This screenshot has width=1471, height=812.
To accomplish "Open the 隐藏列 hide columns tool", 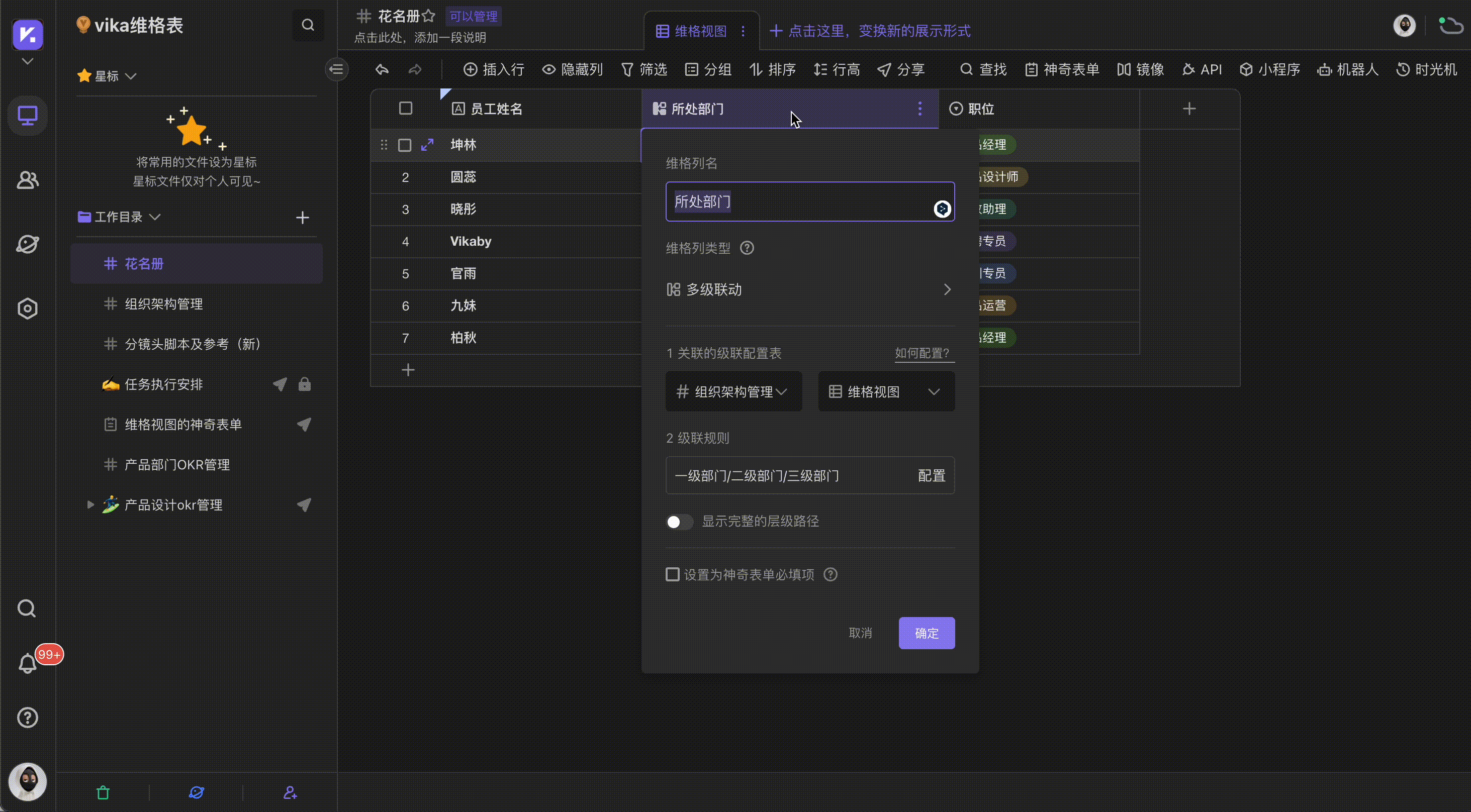I will [572, 69].
